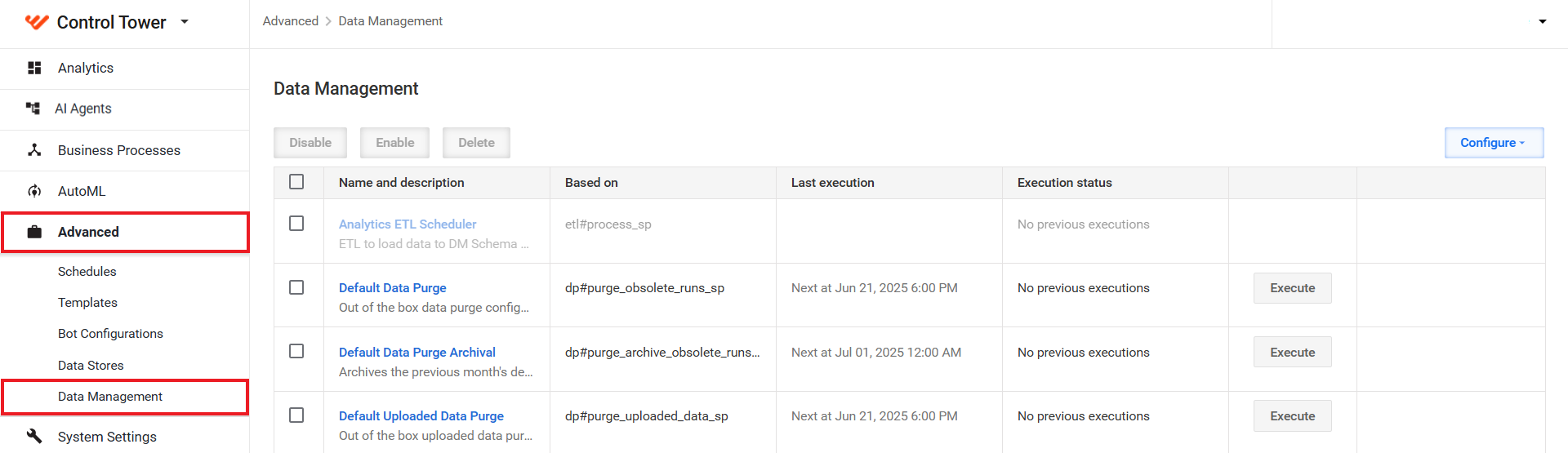1568x453 pixels.
Task: Open the Configure dropdown
Action: [x=1494, y=143]
